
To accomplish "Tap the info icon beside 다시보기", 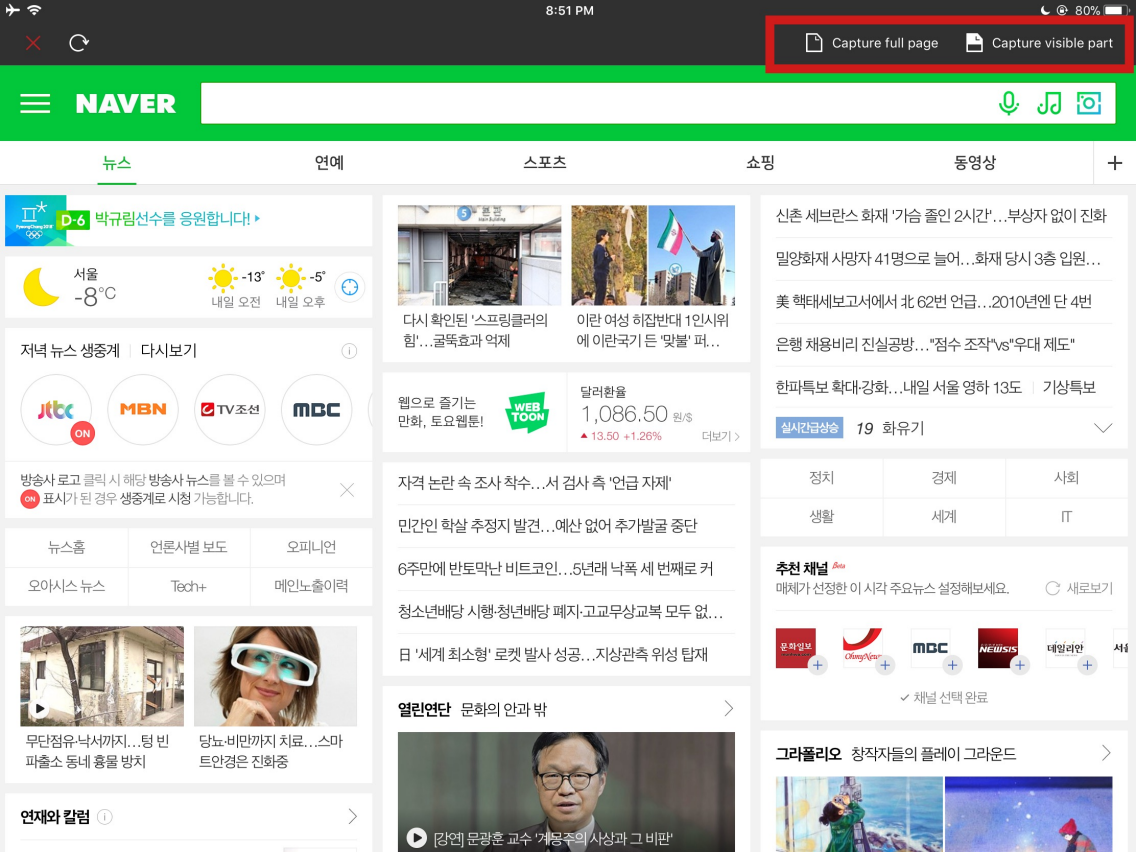I will point(349,351).
